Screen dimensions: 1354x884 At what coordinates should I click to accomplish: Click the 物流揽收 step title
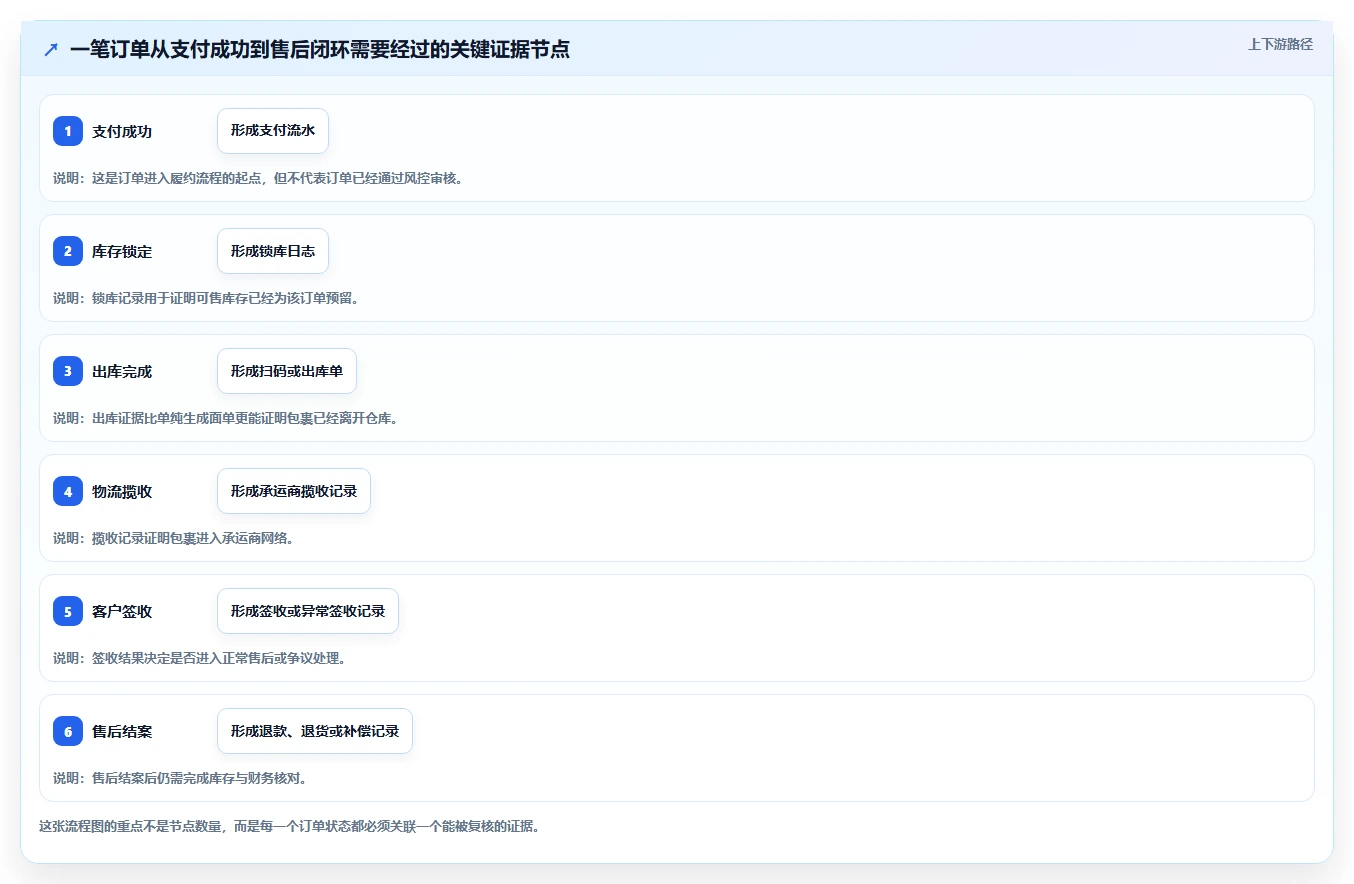(x=122, y=491)
